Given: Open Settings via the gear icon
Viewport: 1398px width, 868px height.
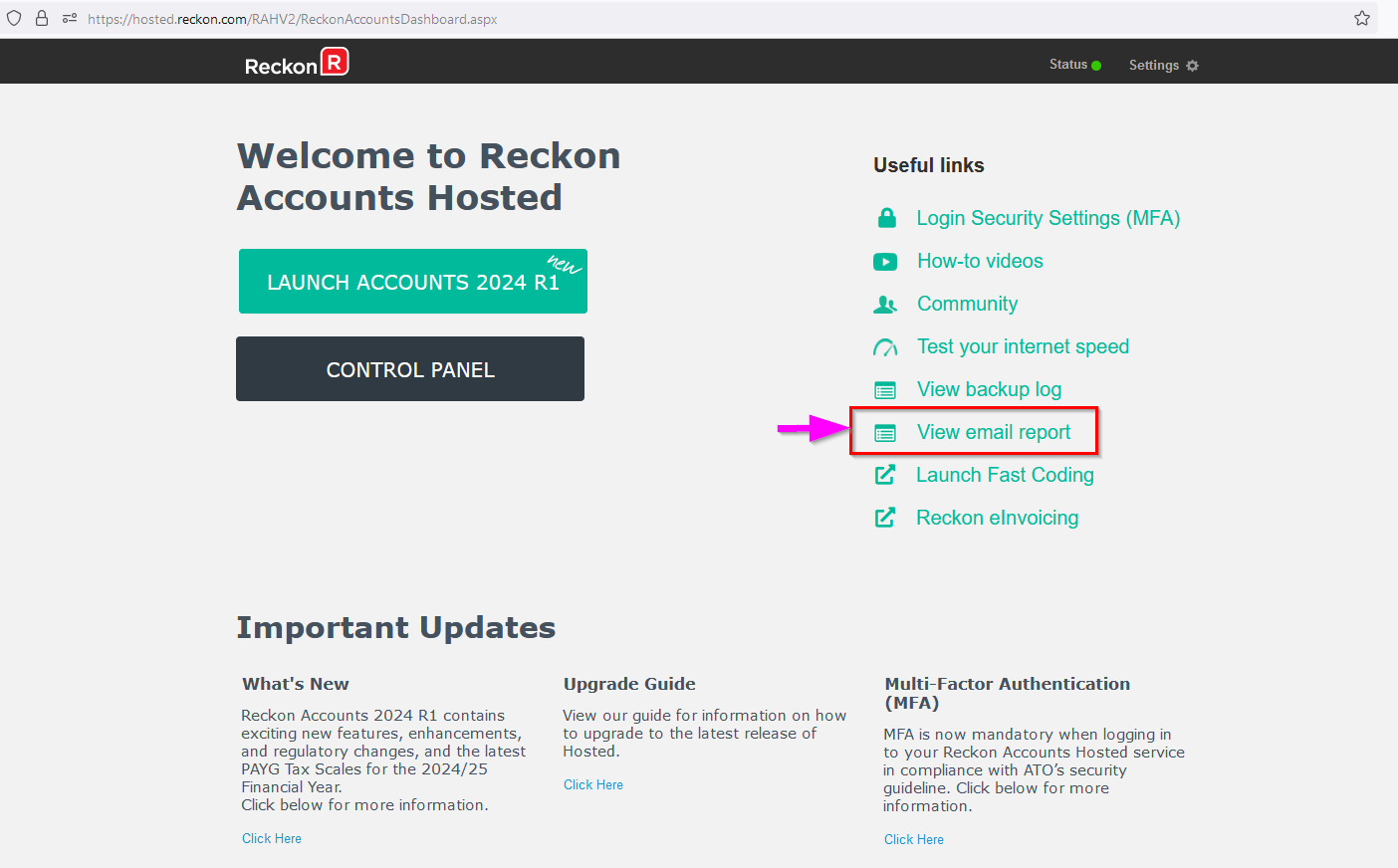Looking at the screenshot, I should [1192, 66].
